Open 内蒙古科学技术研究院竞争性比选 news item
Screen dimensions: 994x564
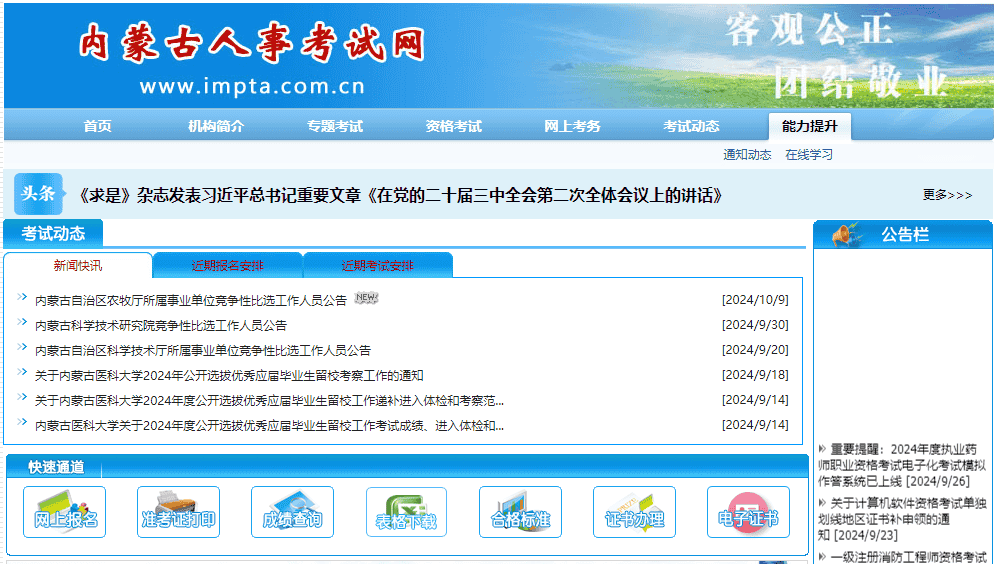click(x=161, y=325)
